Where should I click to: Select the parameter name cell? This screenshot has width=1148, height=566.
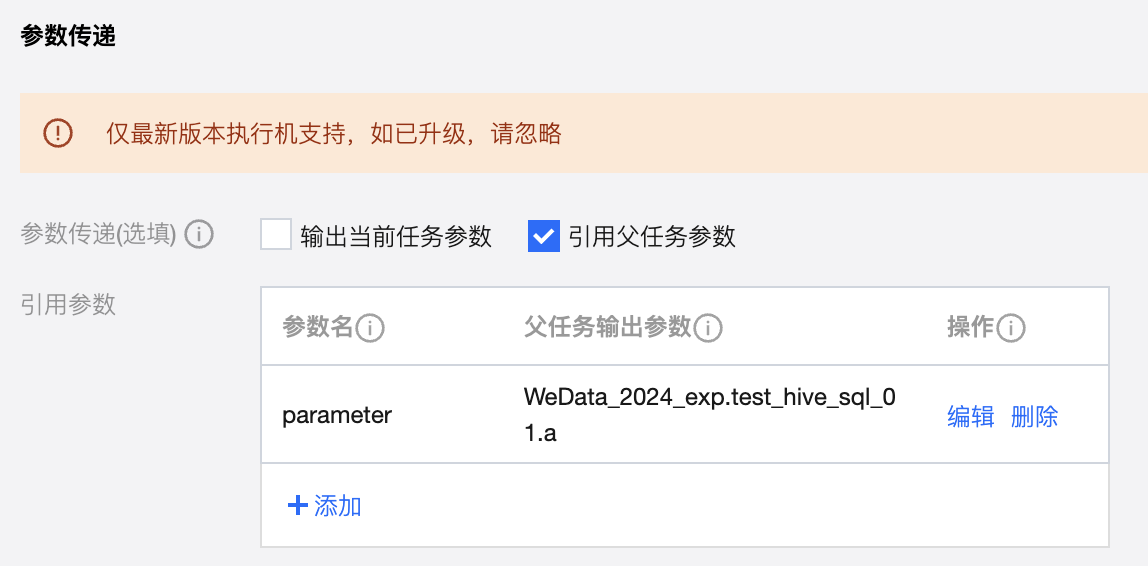[x=337, y=416]
